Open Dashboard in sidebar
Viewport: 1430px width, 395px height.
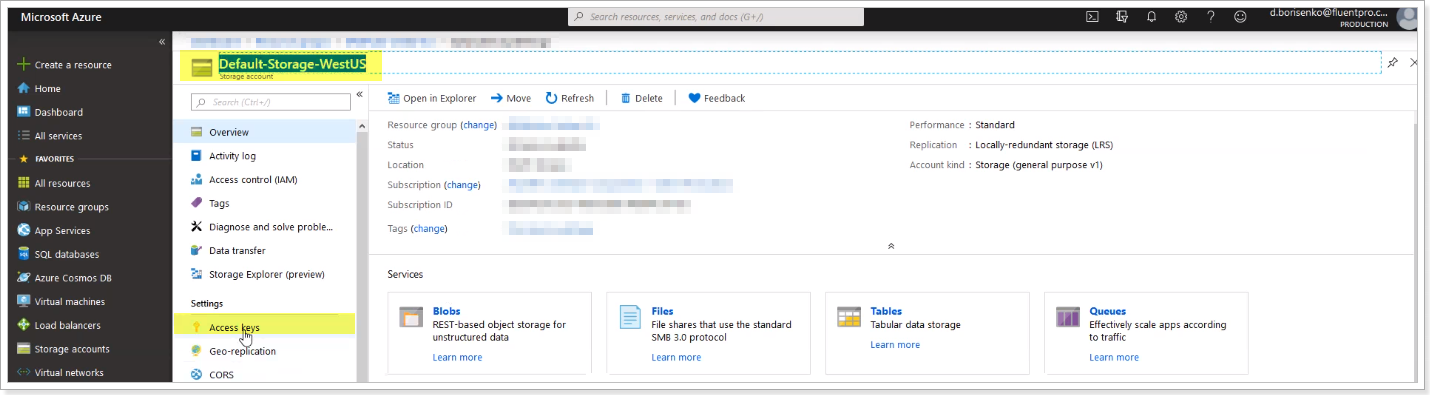point(50,113)
